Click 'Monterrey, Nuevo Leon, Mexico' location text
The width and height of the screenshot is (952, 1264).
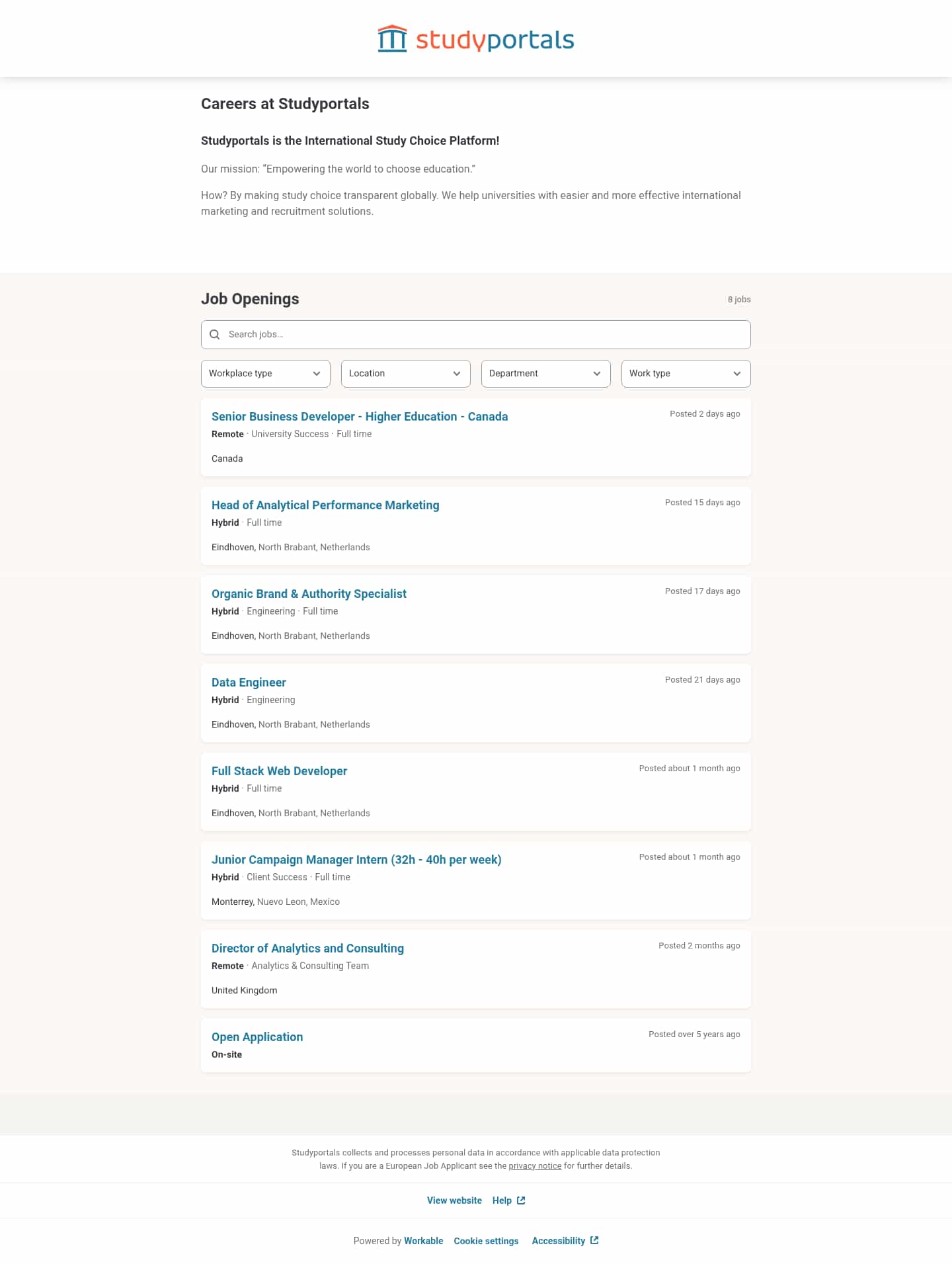pyautogui.click(x=276, y=902)
